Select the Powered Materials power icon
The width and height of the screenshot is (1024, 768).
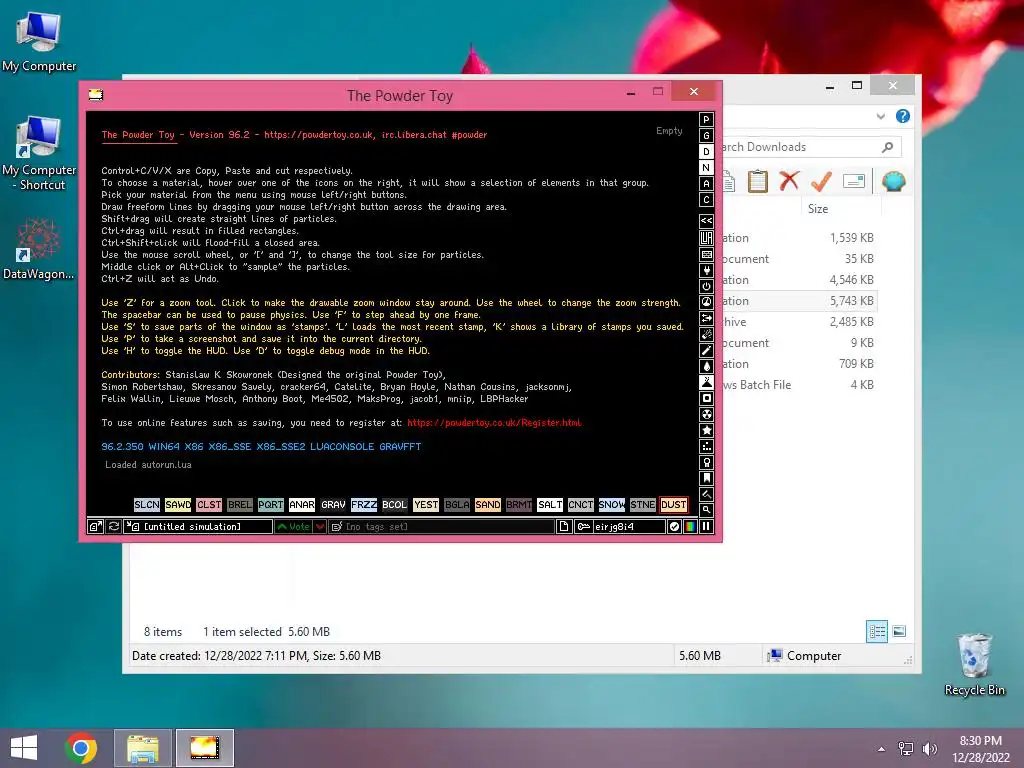pos(706,286)
